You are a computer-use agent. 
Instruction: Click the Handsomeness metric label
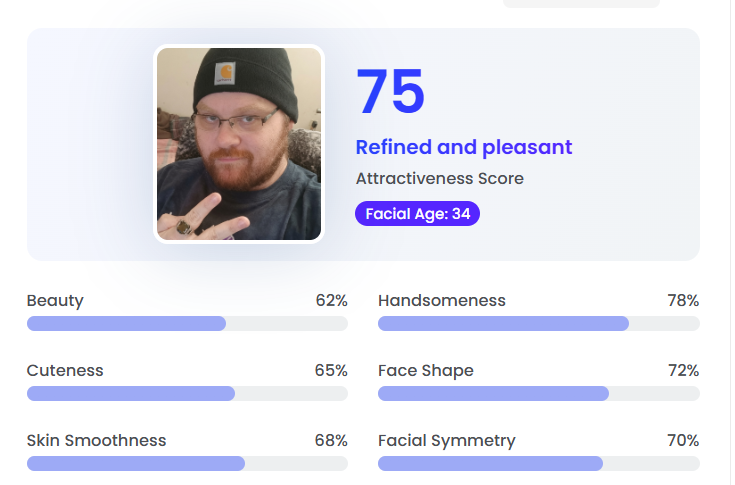[x=442, y=300]
